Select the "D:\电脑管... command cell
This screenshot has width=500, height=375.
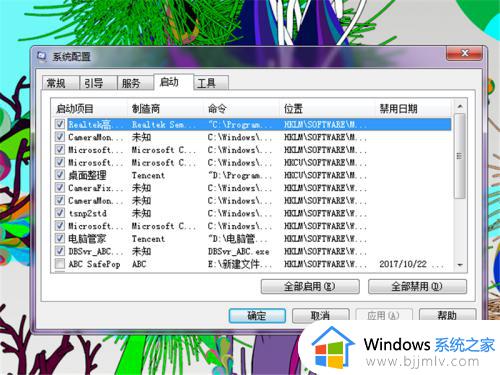coord(237,239)
